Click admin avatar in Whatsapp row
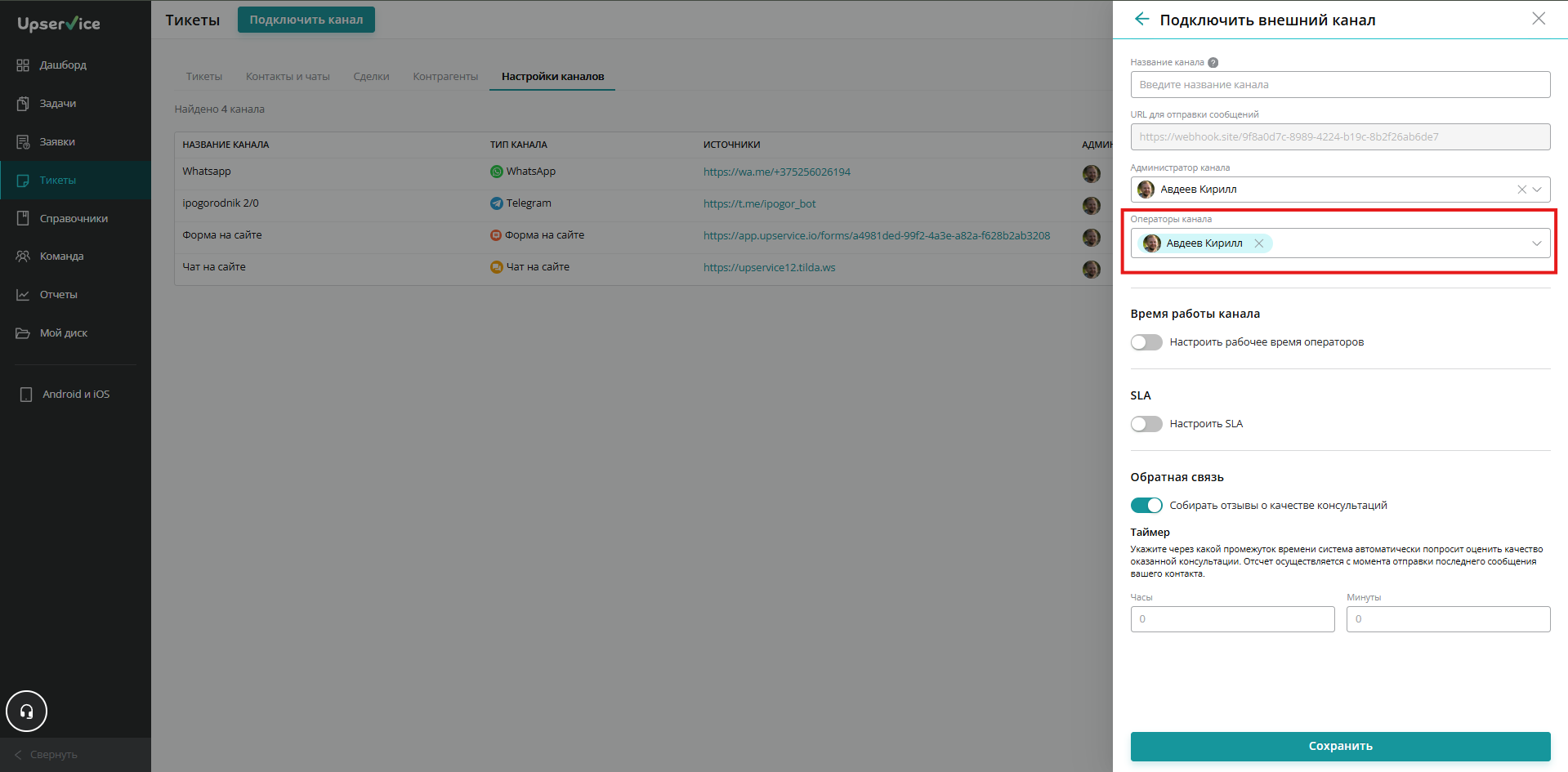 point(1092,173)
